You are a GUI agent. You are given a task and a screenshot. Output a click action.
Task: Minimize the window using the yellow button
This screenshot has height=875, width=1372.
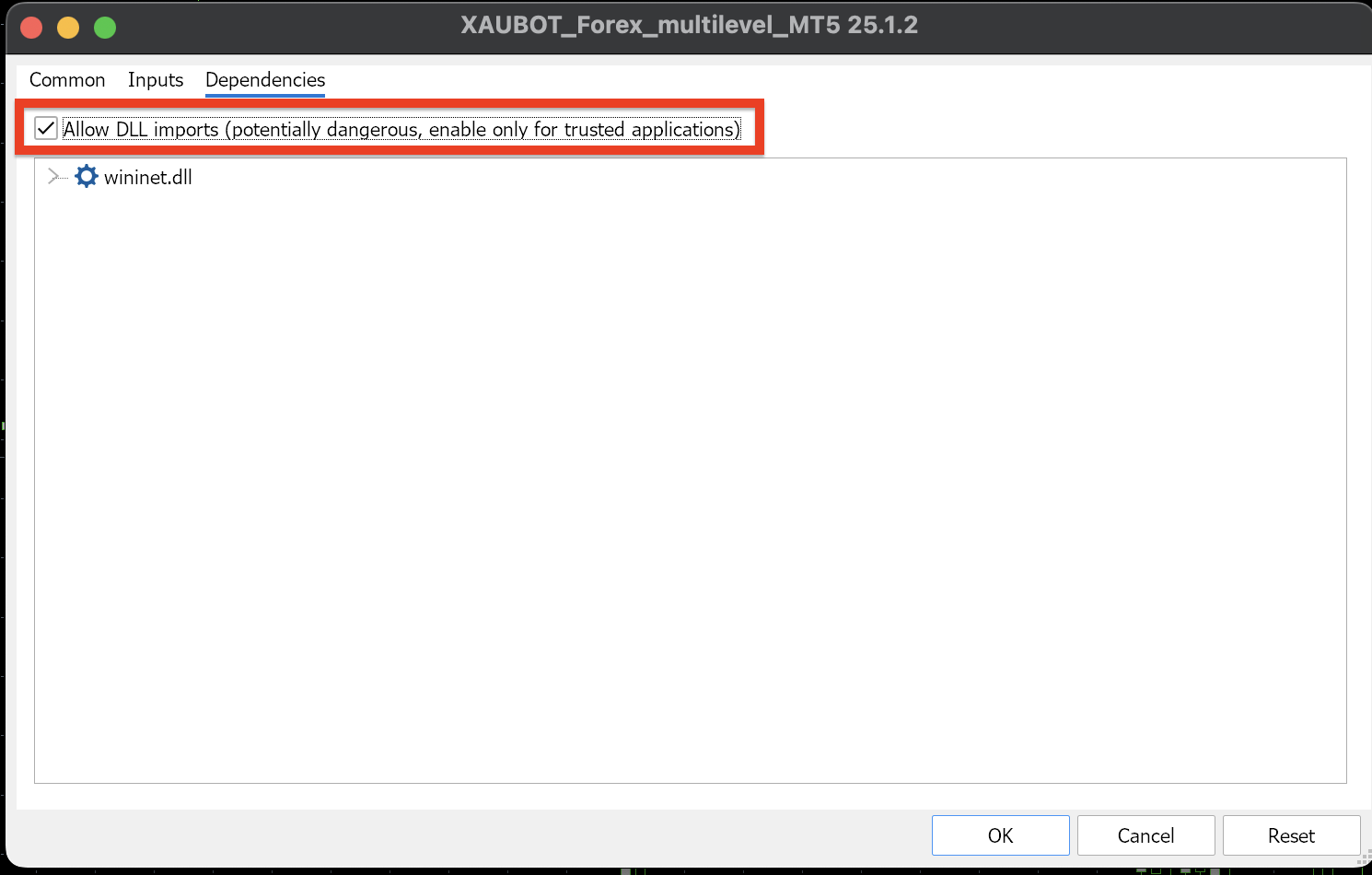pos(68,28)
